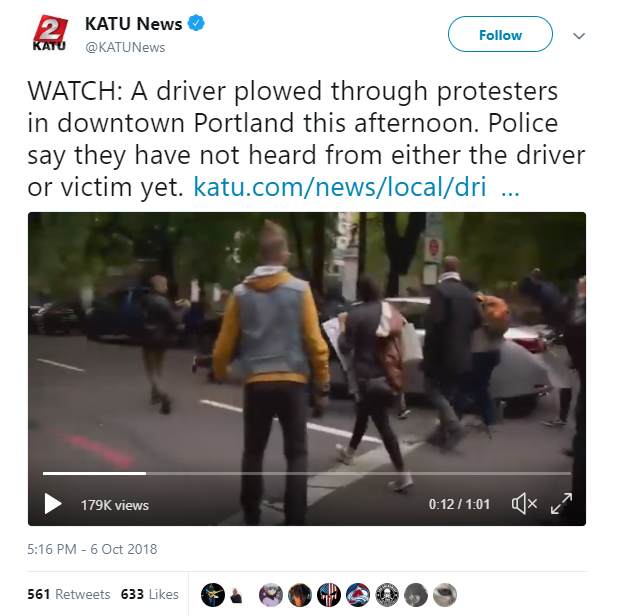The width and height of the screenshot is (618, 616).
Task: Open the anime character liker avatar
Action: tap(271, 595)
